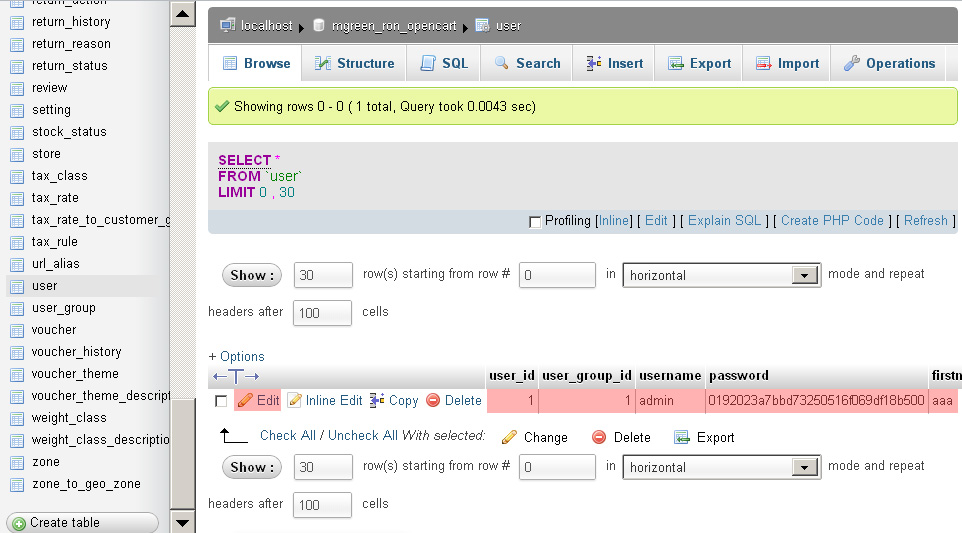Open the bottom horizontal mode dropdown
The width and height of the screenshot is (962, 533).
pyautogui.click(x=805, y=467)
